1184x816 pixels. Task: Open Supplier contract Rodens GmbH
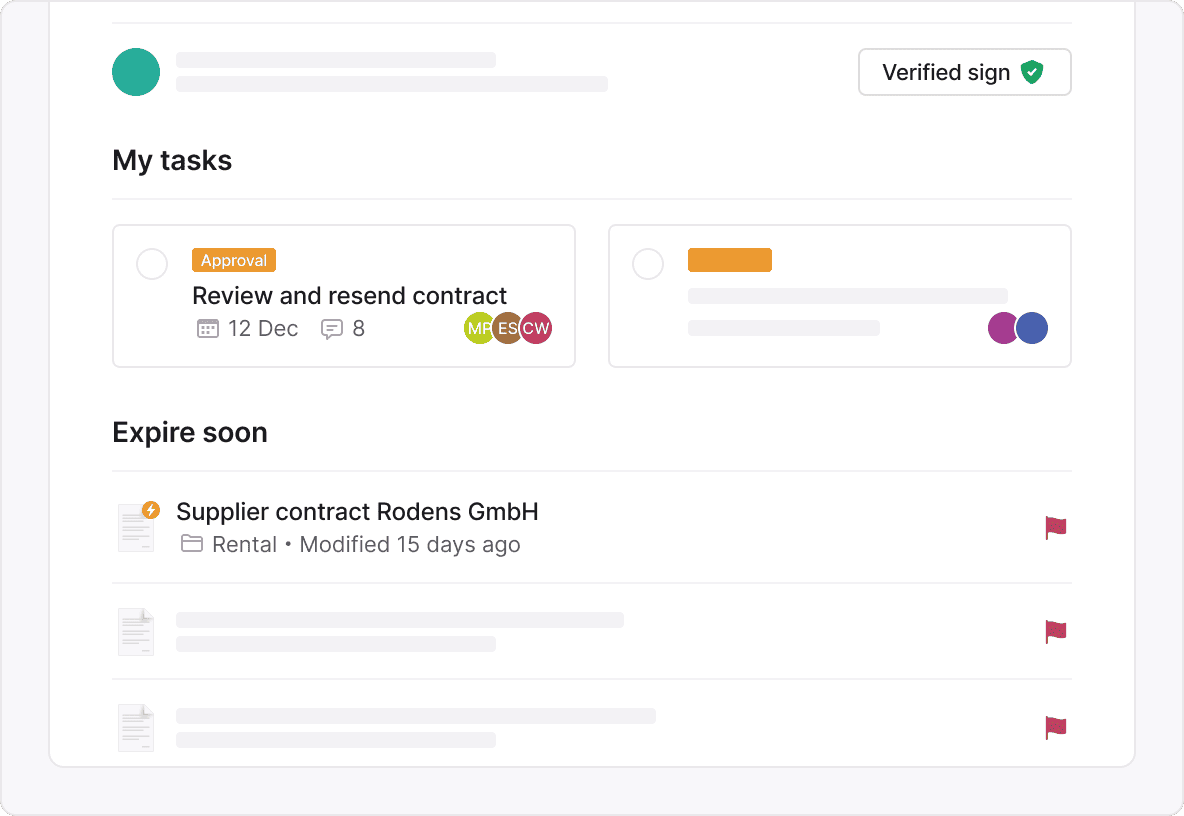point(357,512)
